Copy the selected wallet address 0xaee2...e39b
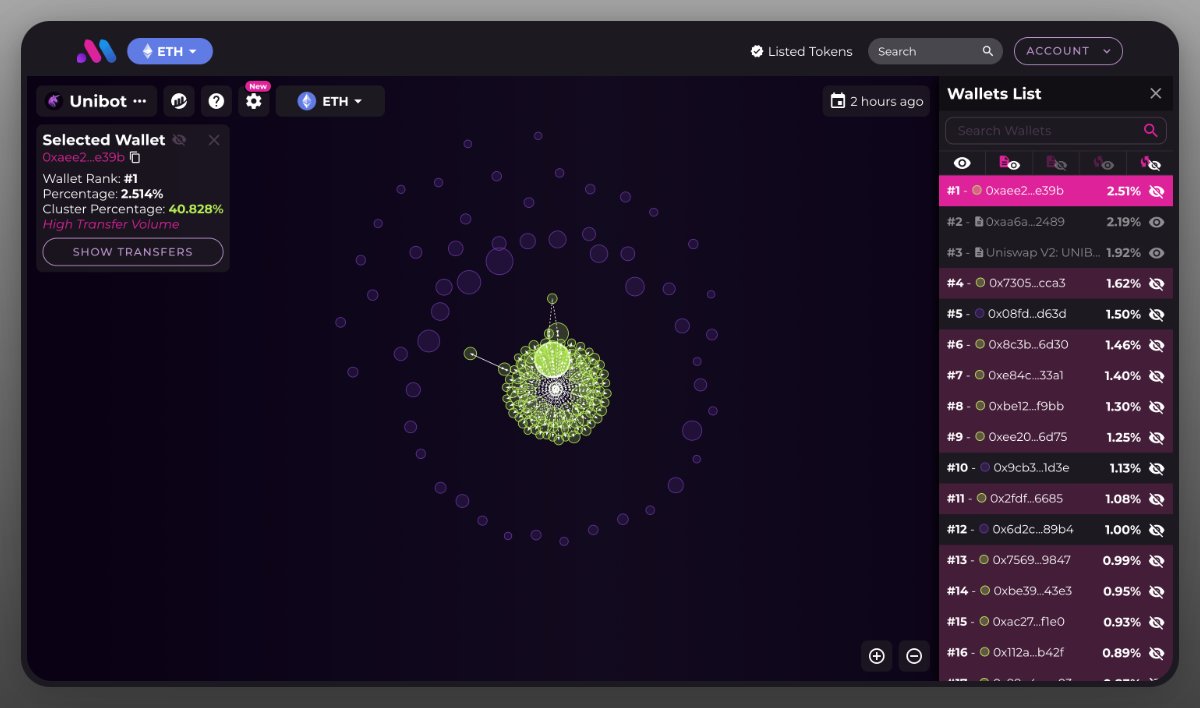The width and height of the screenshot is (1200, 708). 135,157
